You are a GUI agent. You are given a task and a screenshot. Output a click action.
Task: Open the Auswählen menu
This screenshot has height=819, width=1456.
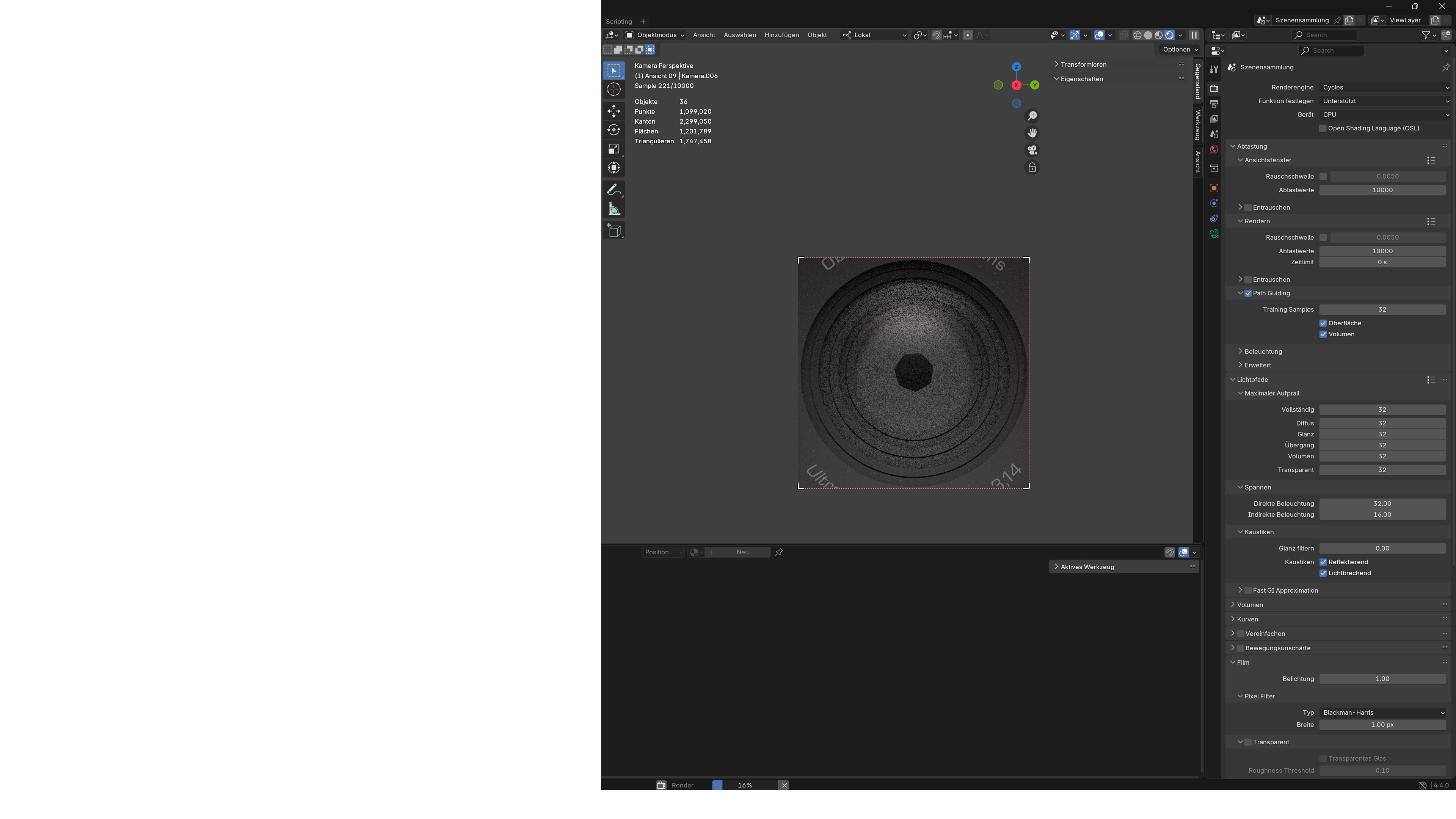point(739,35)
